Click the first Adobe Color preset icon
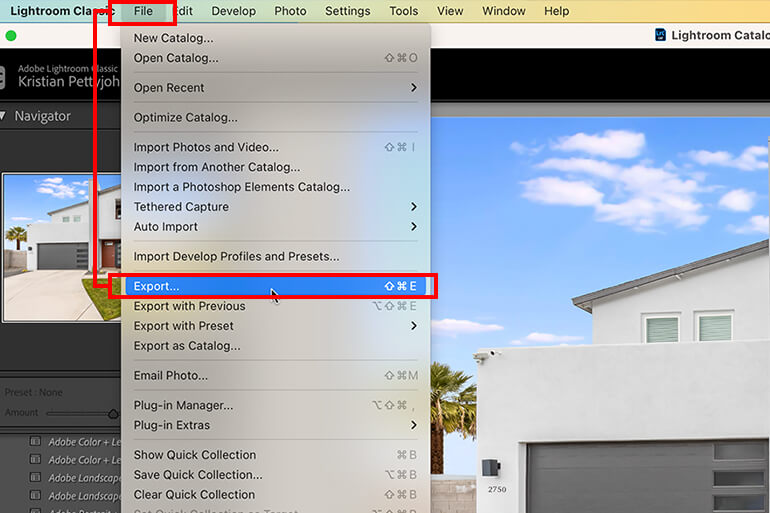Screen dimensions: 770x513 click(x=35, y=441)
